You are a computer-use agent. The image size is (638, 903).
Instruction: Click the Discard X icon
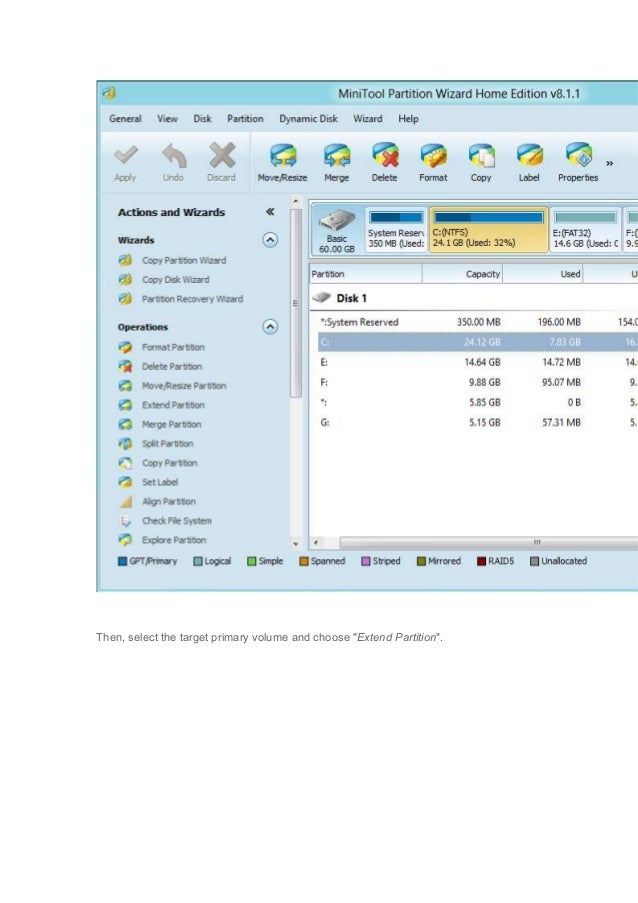[x=222, y=155]
